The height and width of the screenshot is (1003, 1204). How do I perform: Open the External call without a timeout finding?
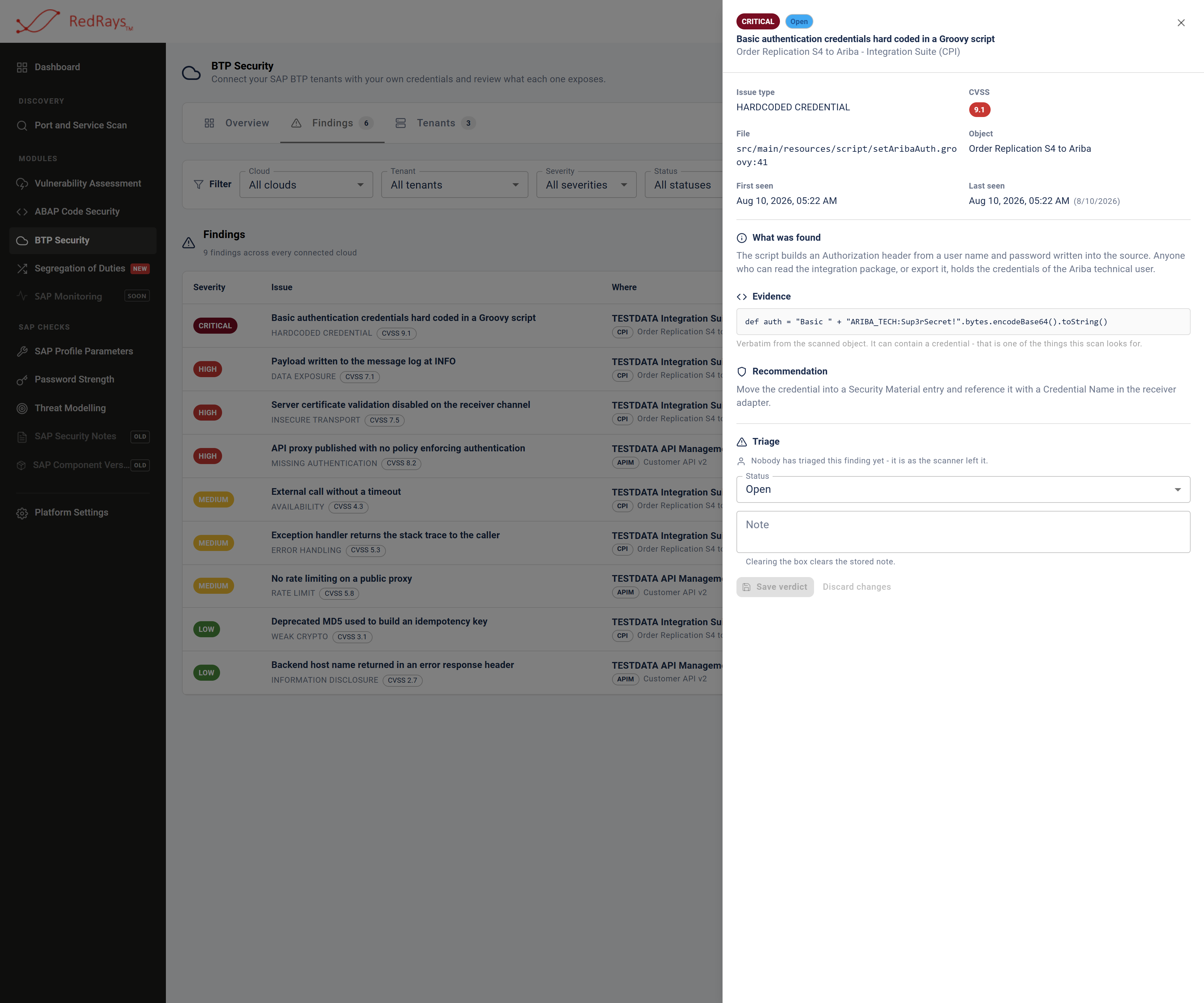[x=453, y=500]
